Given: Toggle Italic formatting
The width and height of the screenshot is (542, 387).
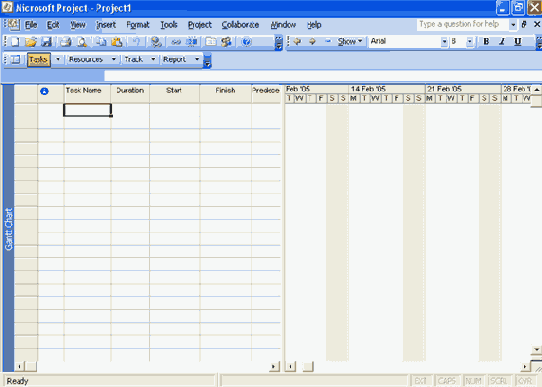Looking at the screenshot, I should pos(502,41).
